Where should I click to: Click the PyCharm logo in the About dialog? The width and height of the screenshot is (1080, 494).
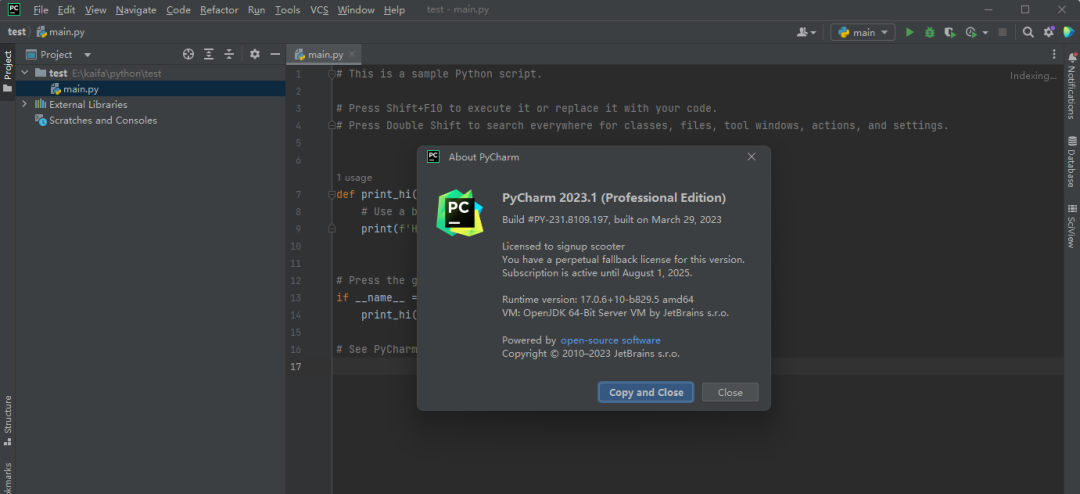460,213
